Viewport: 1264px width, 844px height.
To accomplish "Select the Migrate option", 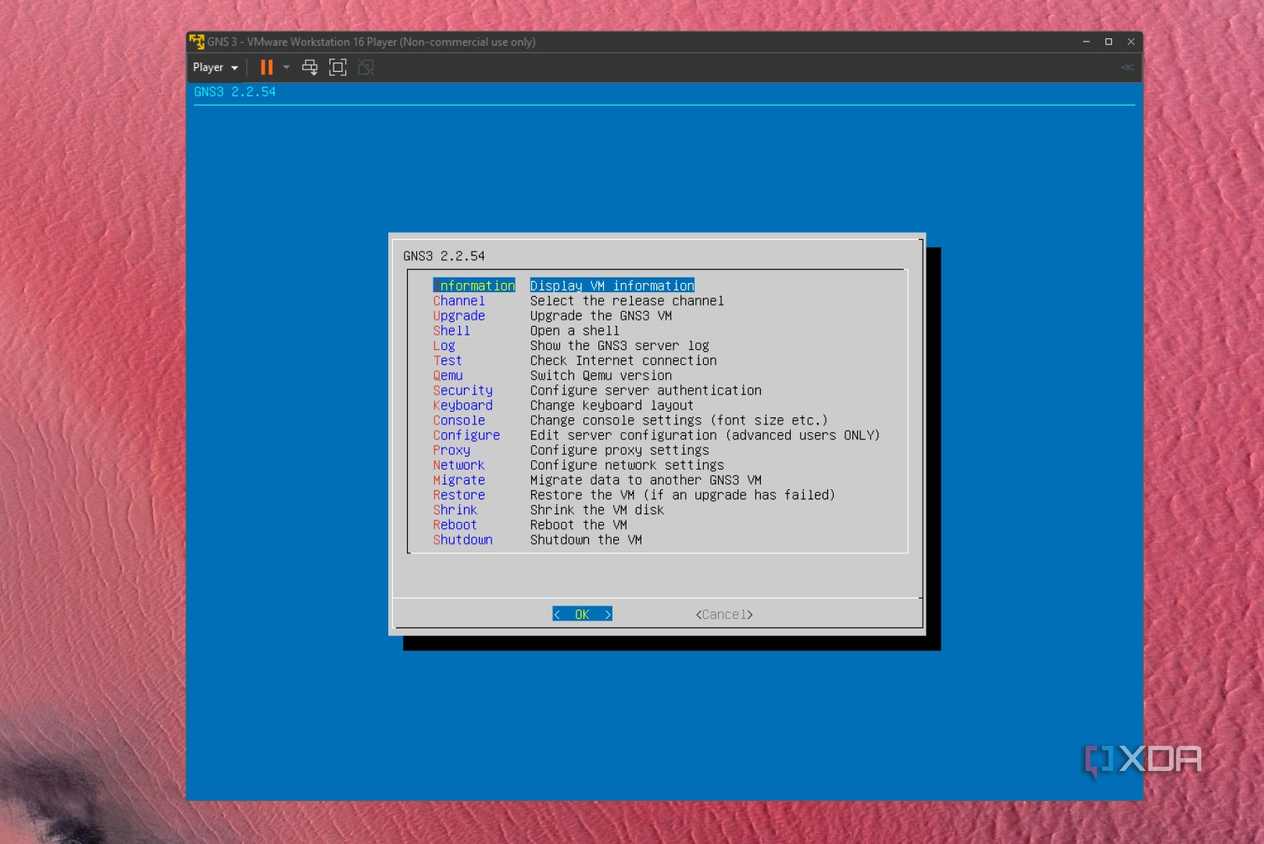I will (459, 481).
